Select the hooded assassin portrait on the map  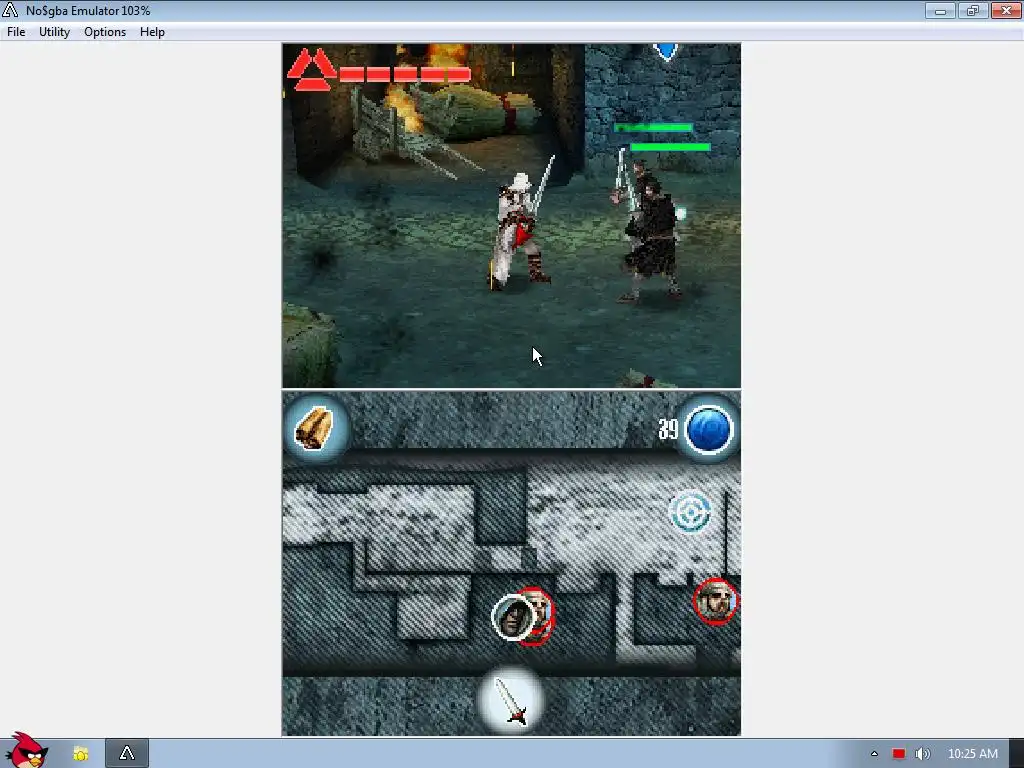point(513,617)
